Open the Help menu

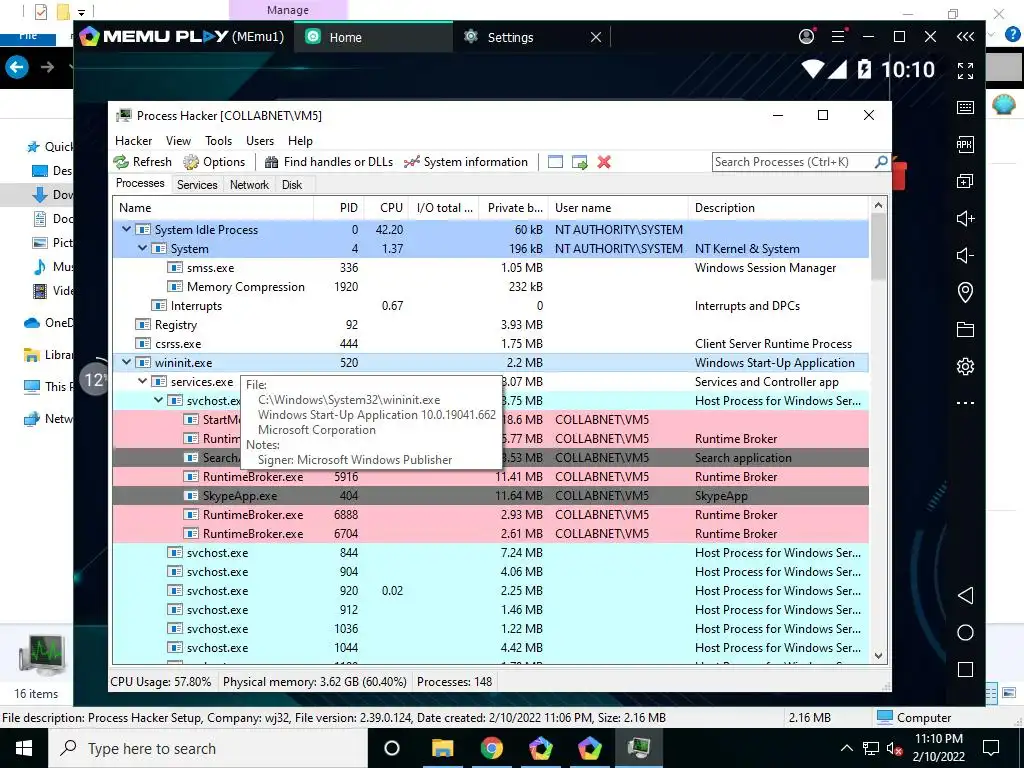coord(300,140)
